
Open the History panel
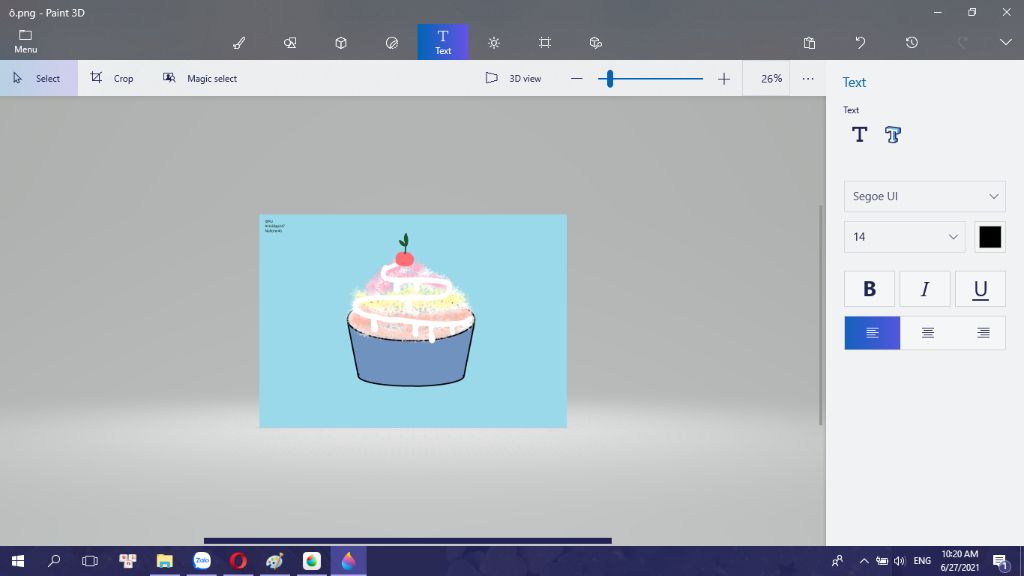tap(912, 43)
